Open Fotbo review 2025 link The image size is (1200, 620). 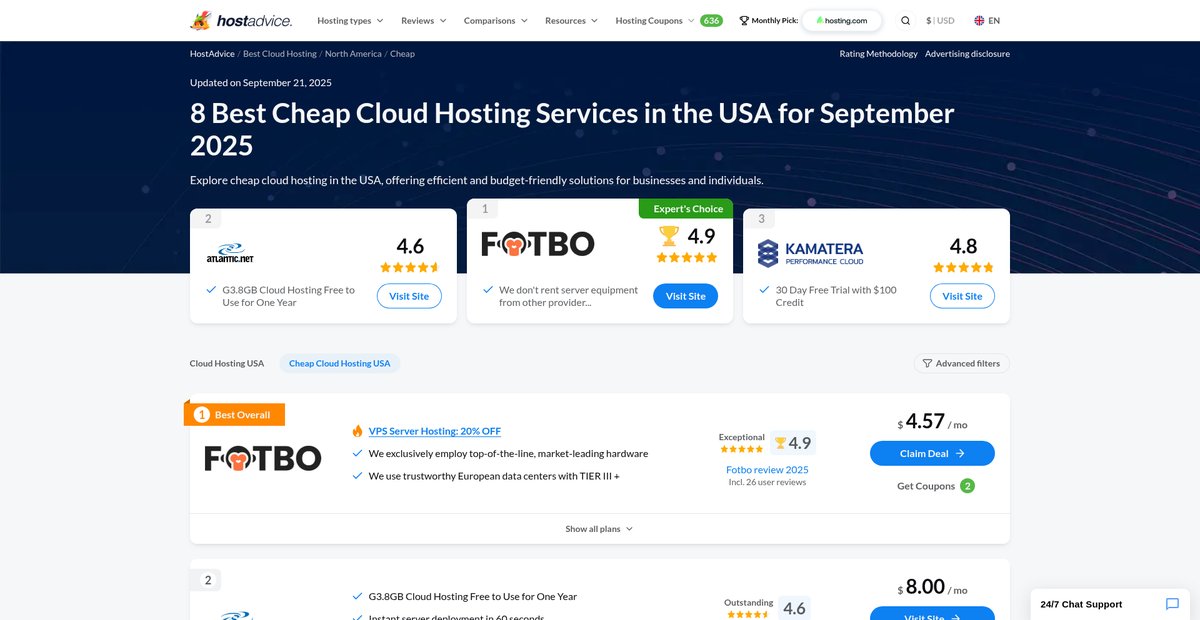(x=767, y=469)
